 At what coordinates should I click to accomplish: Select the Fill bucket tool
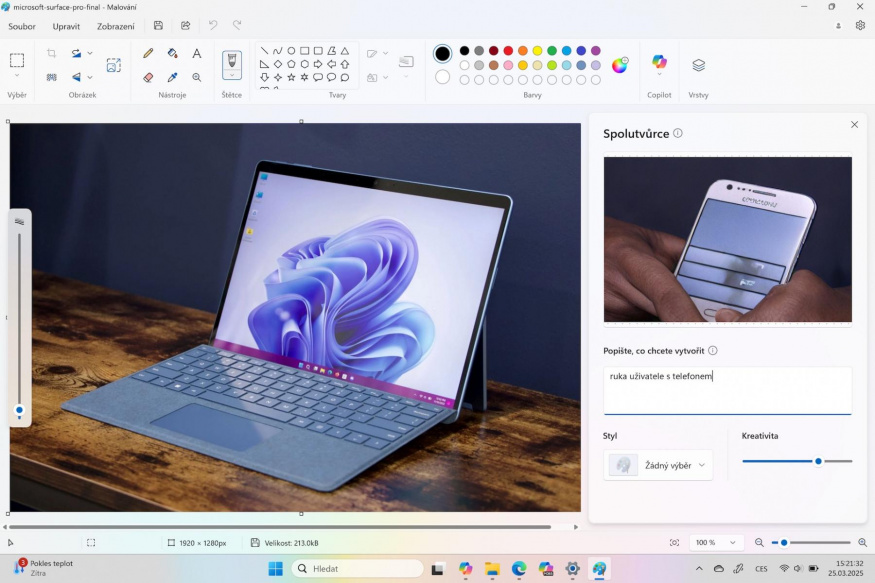tap(172, 53)
